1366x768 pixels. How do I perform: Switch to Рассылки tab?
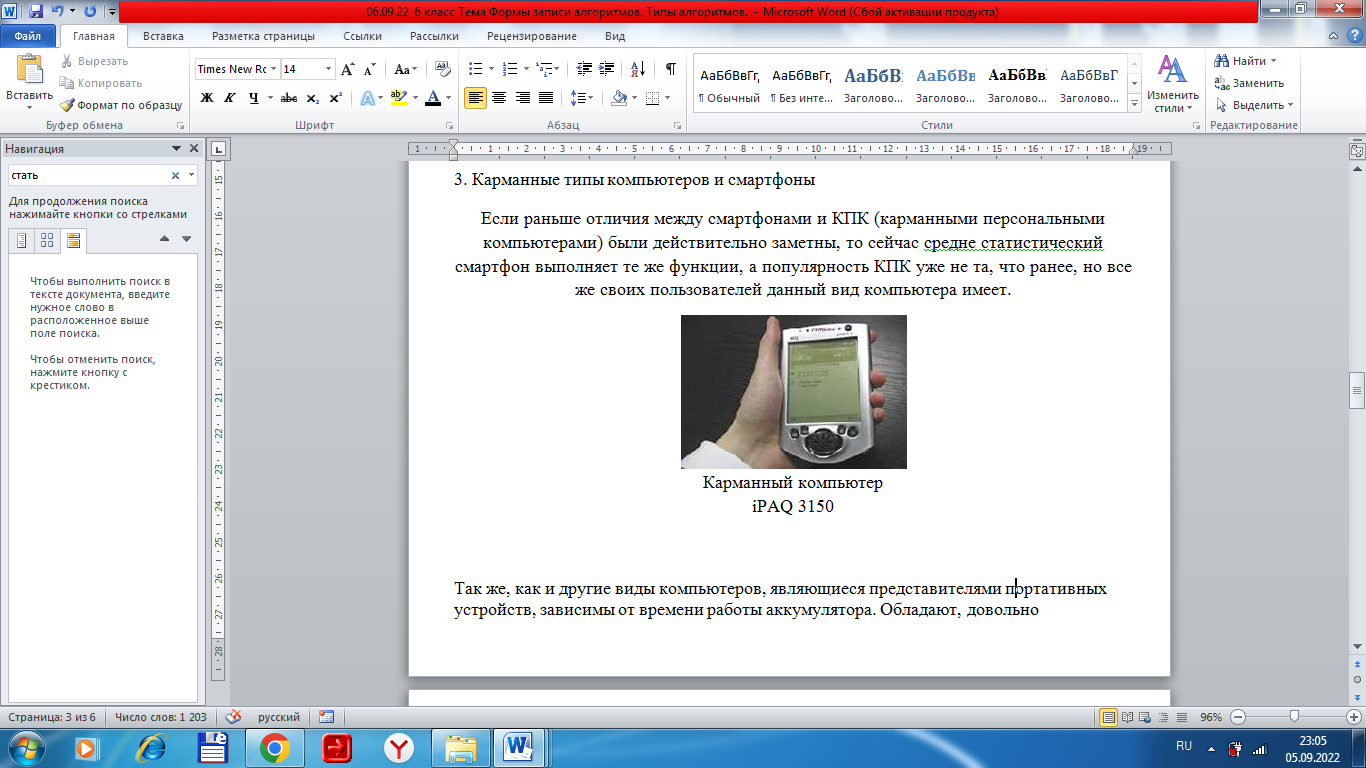point(434,36)
